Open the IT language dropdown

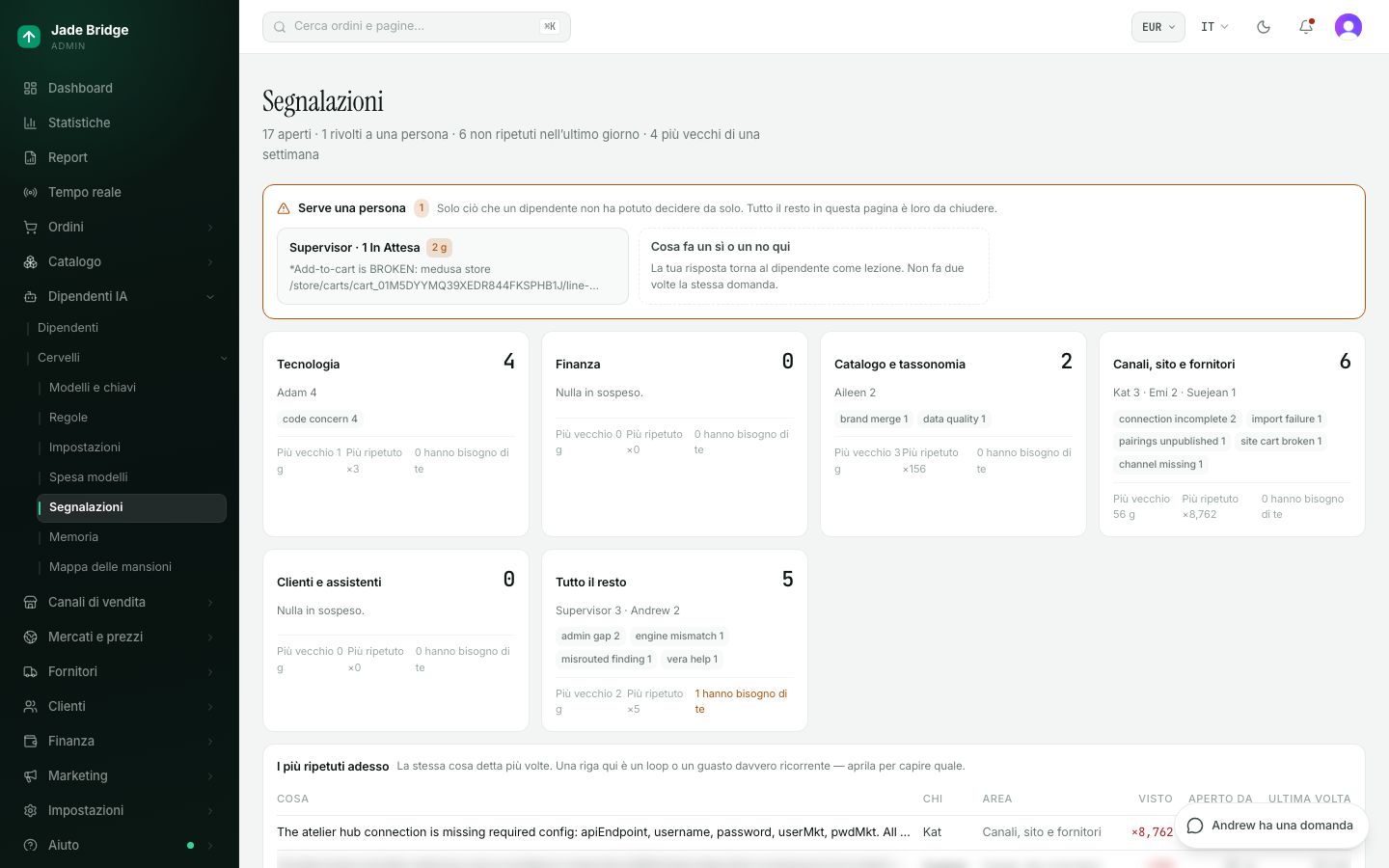(x=1214, y=27)
